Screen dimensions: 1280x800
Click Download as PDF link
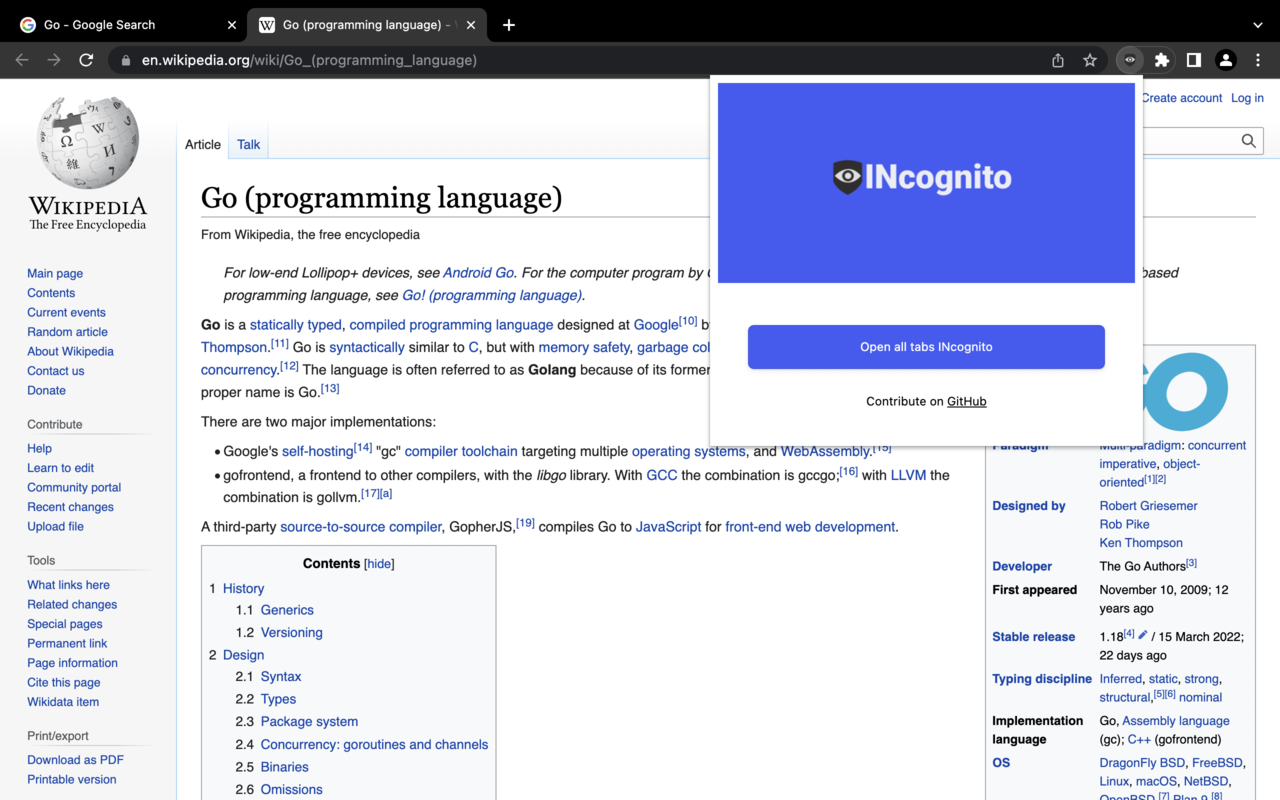click(75, 760)
